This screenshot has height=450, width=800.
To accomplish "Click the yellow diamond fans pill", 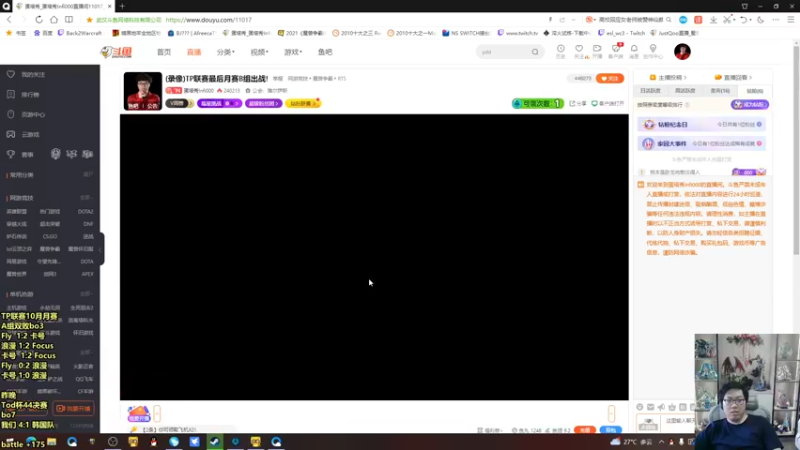I will (303, 104).
